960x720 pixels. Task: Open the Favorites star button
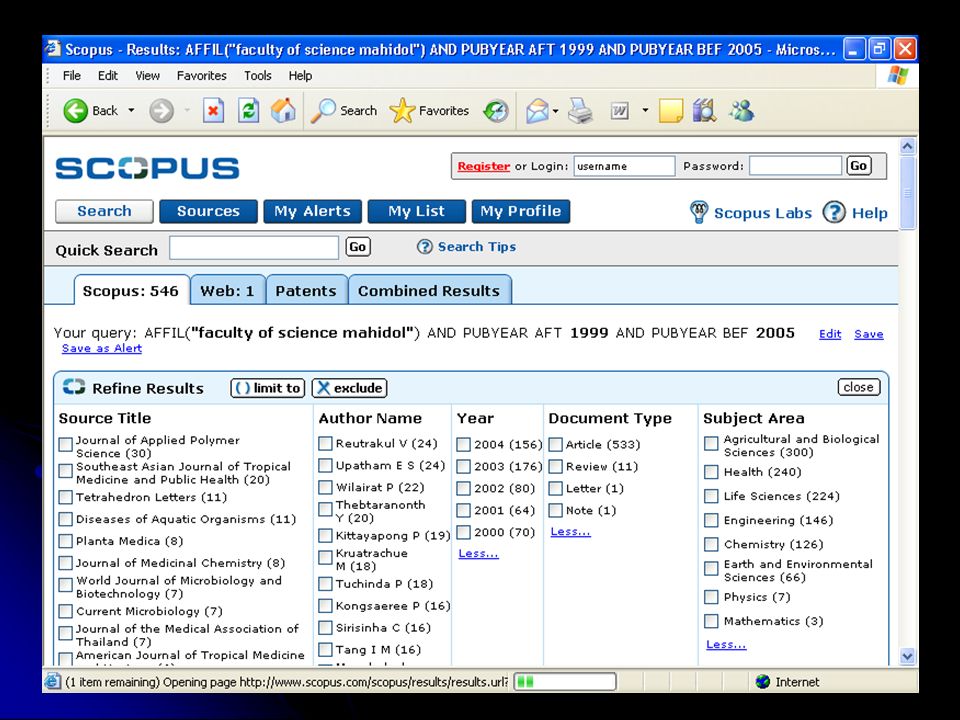[x=429, y=111]
